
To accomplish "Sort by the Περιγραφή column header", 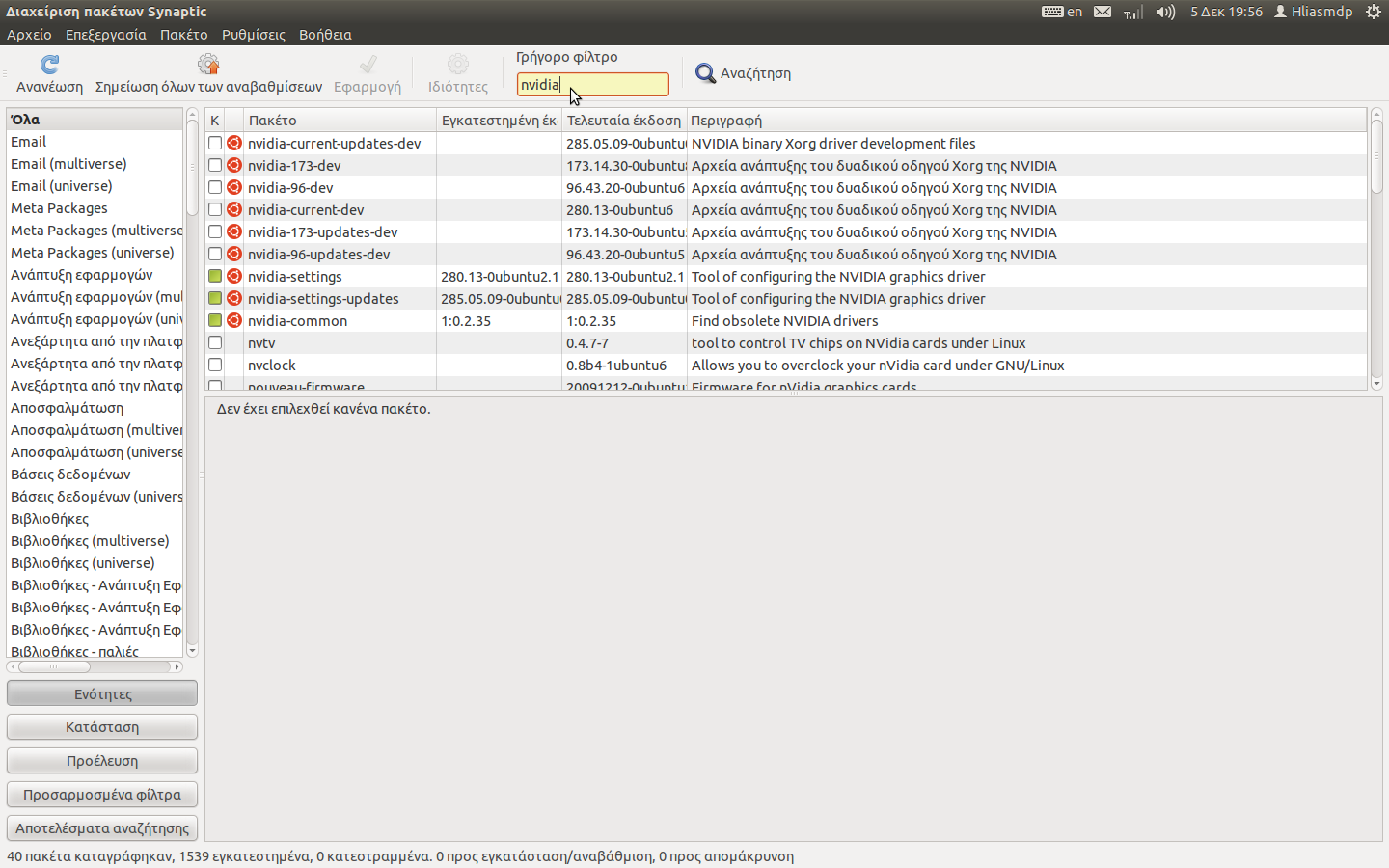I will tap(1026, 121).
